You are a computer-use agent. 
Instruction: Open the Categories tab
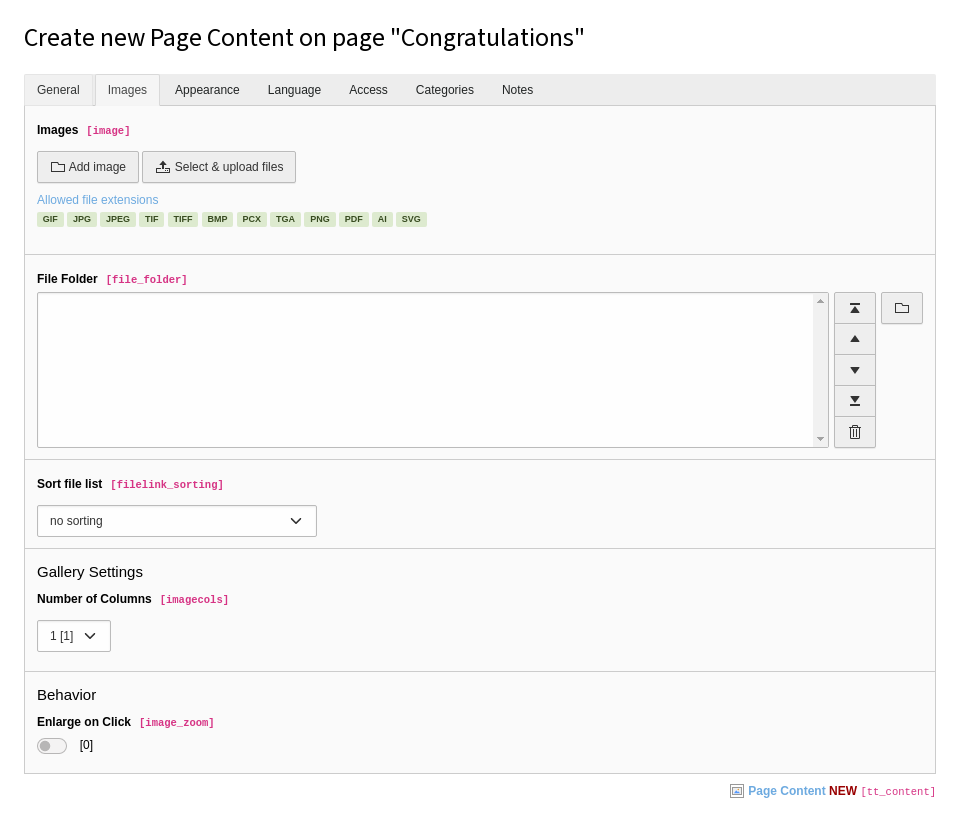444,90
